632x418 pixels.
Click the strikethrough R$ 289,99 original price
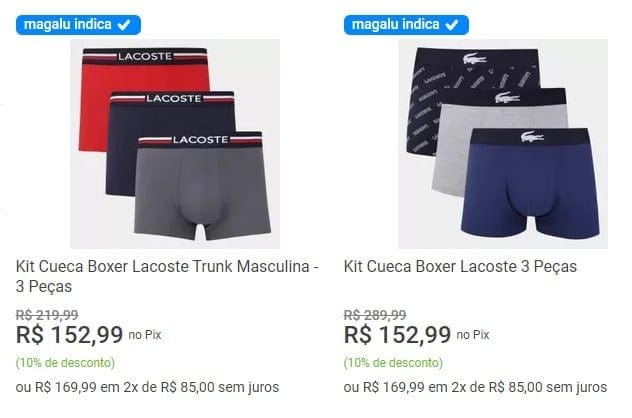pyautogui.click(x=375, y=315)
